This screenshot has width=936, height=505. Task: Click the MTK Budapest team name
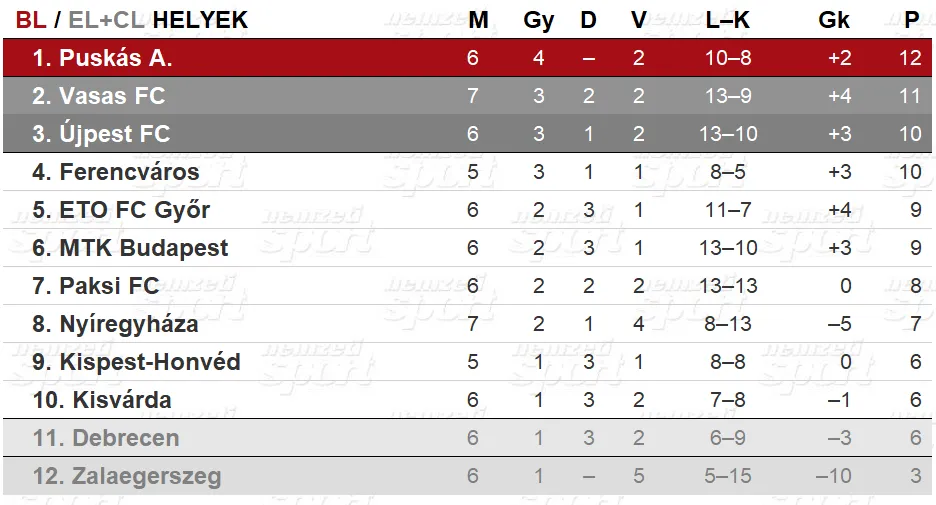144,248
